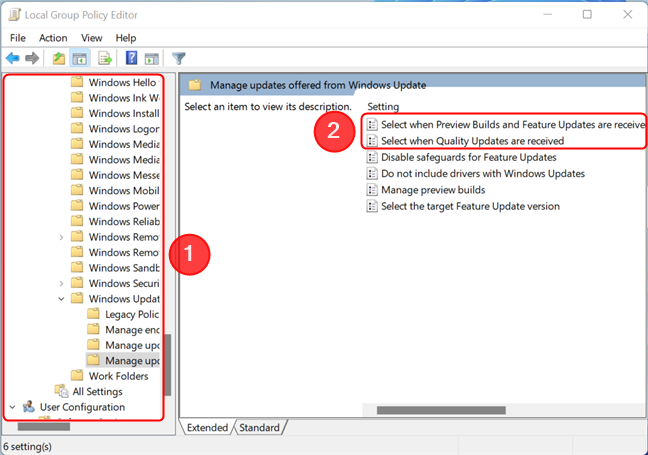Click the Up one level folder icon
The height and width of the screenshot is (455, 648).
click(x=59, y=58)
